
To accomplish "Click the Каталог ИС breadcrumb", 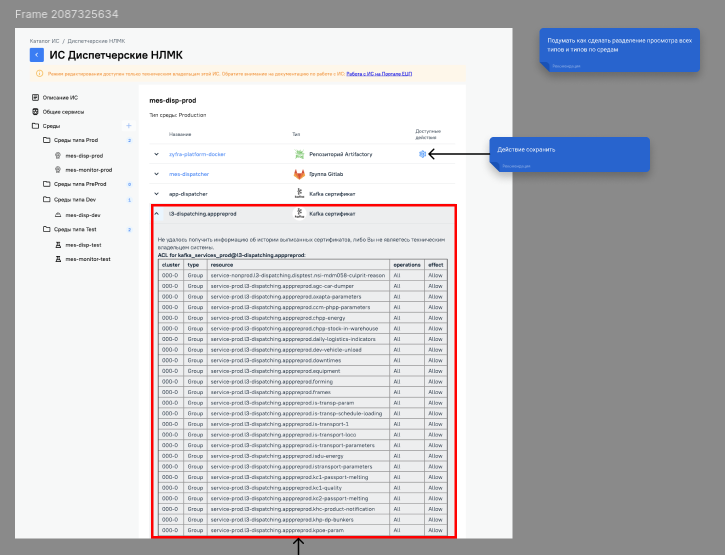I will (44, 40).
